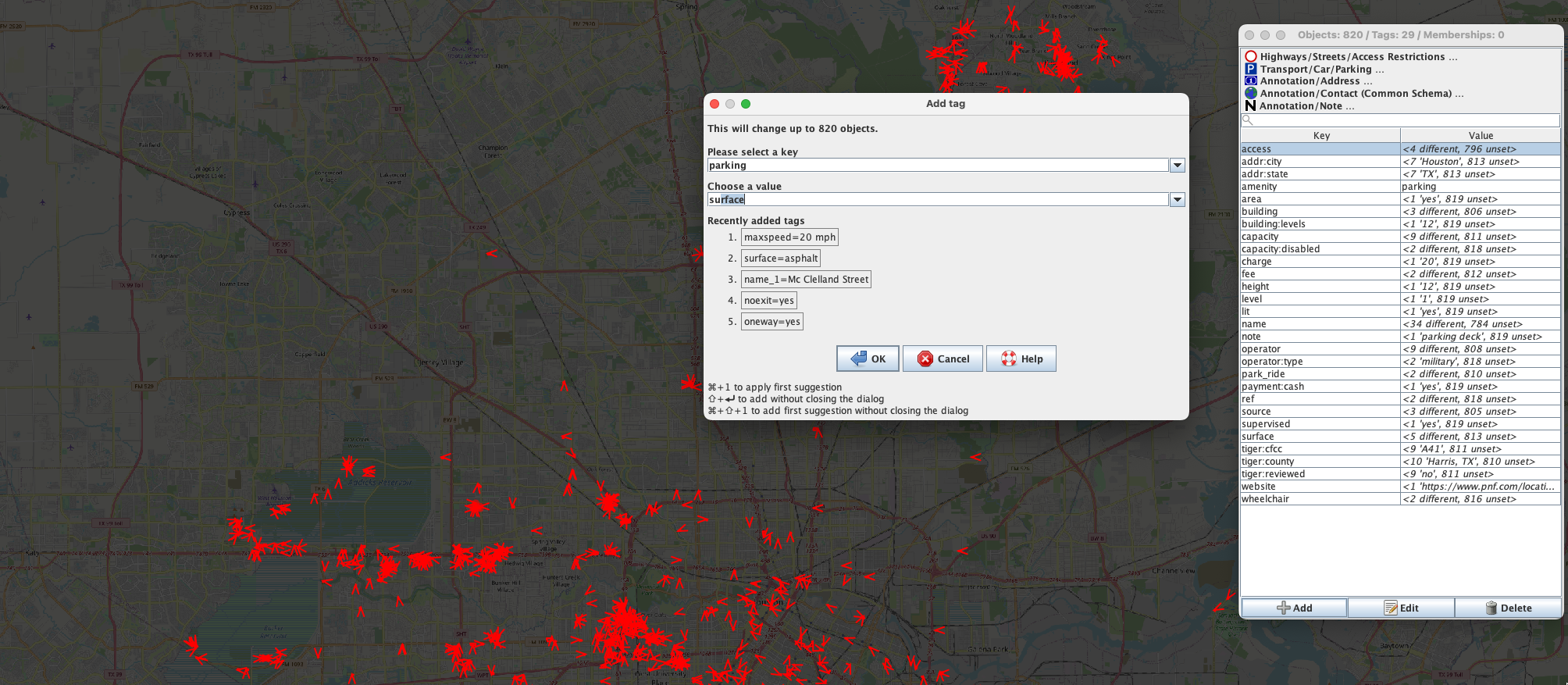This screenshot has height=685, width=1568.
Task: Select the 'addr:city' key row
Action: pyautogui.click(x=1320, y=162)
